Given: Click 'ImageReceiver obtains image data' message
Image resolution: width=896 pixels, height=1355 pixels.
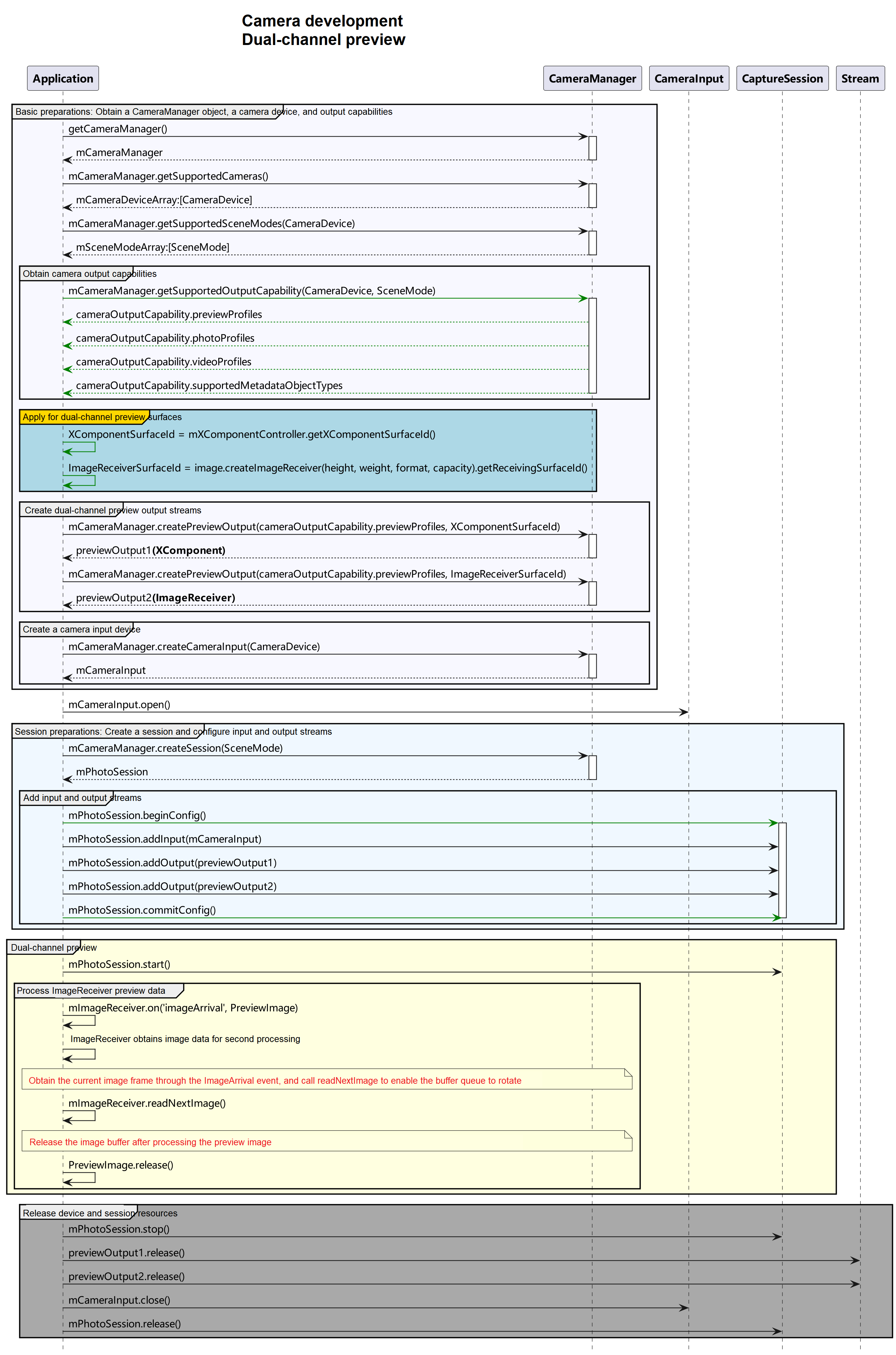Looking at the screenshot, I should 185,1039.
